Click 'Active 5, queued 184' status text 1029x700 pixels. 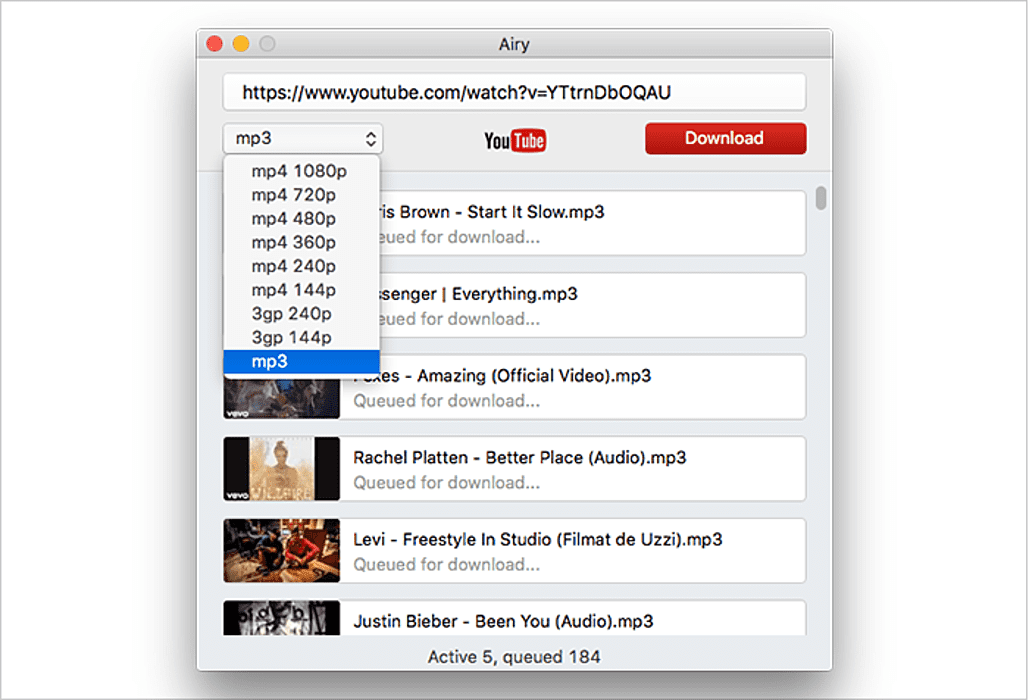click(514, 657)
